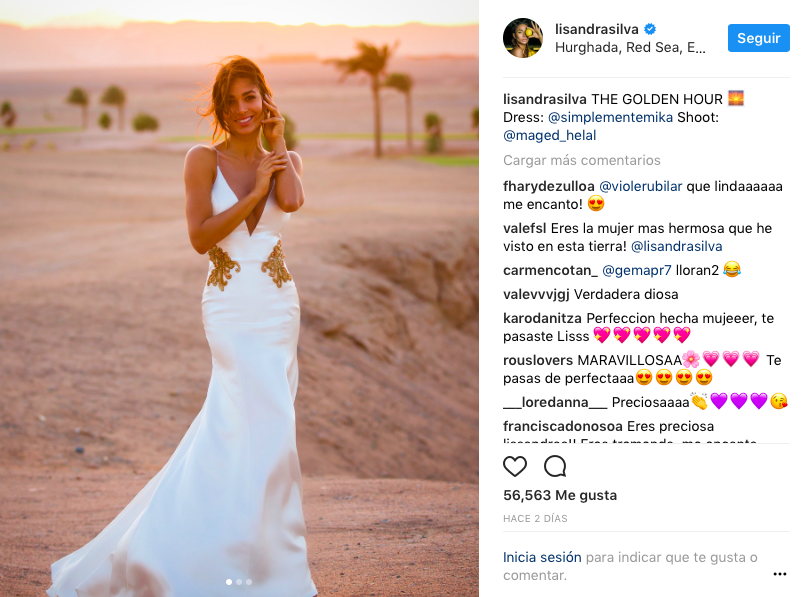
Task: Go to third carousel photo dot
Action: pyautogui.click(x=249, y=582)
